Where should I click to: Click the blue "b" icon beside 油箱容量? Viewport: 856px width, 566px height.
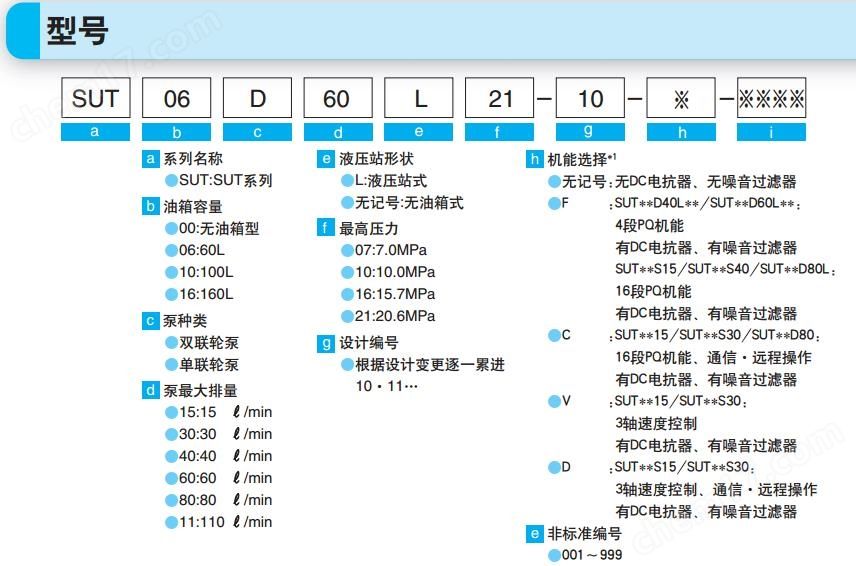click(x=151, y=206)
